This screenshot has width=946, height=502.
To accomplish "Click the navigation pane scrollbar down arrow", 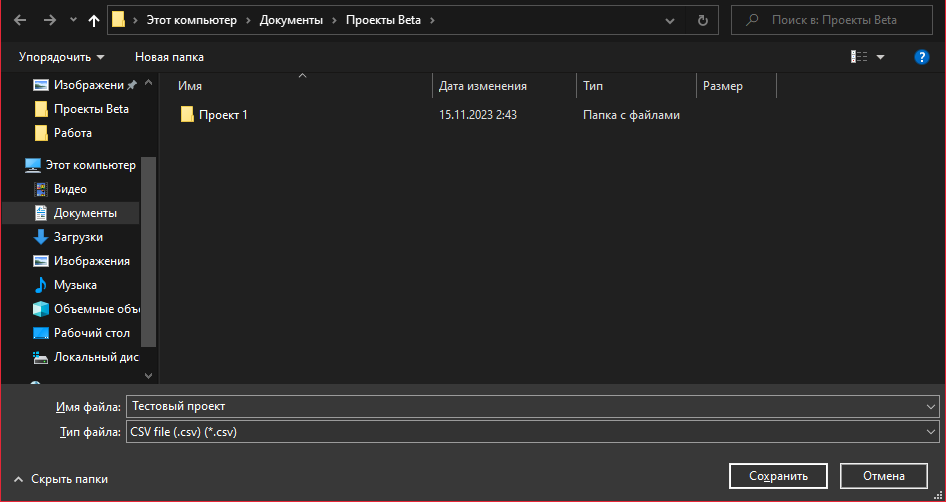I will (148, 375).
